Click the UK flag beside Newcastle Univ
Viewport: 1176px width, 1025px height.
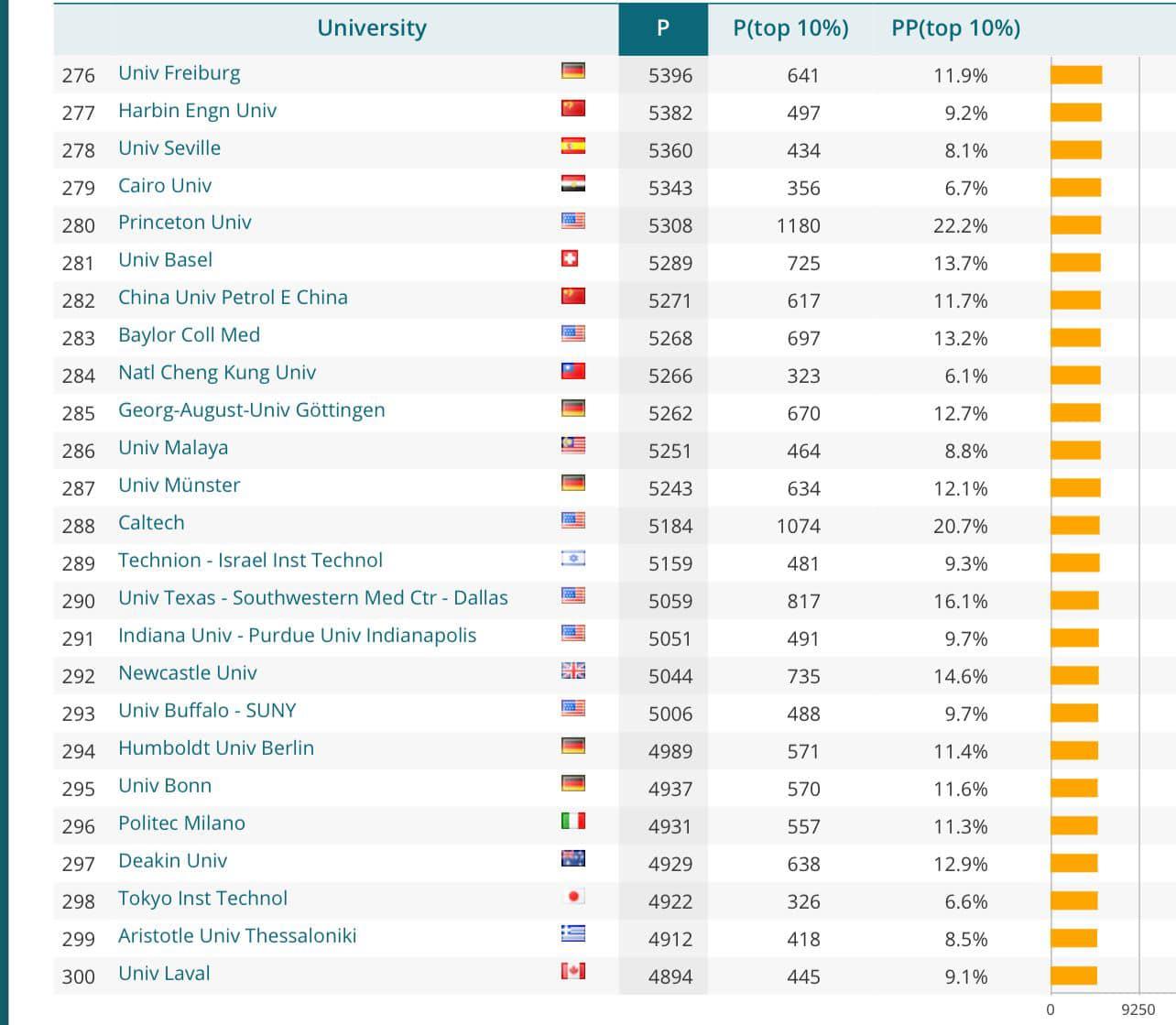pyautogui.click(x=572, y=671)
